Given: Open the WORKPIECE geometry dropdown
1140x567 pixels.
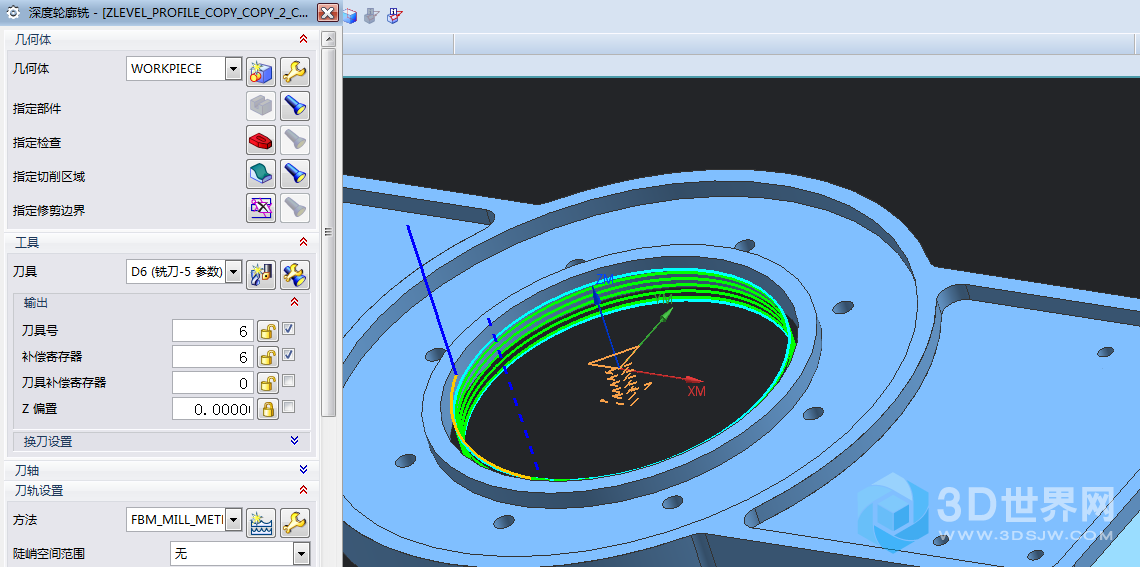Looking at the screenshot, I should click(234, 69).
